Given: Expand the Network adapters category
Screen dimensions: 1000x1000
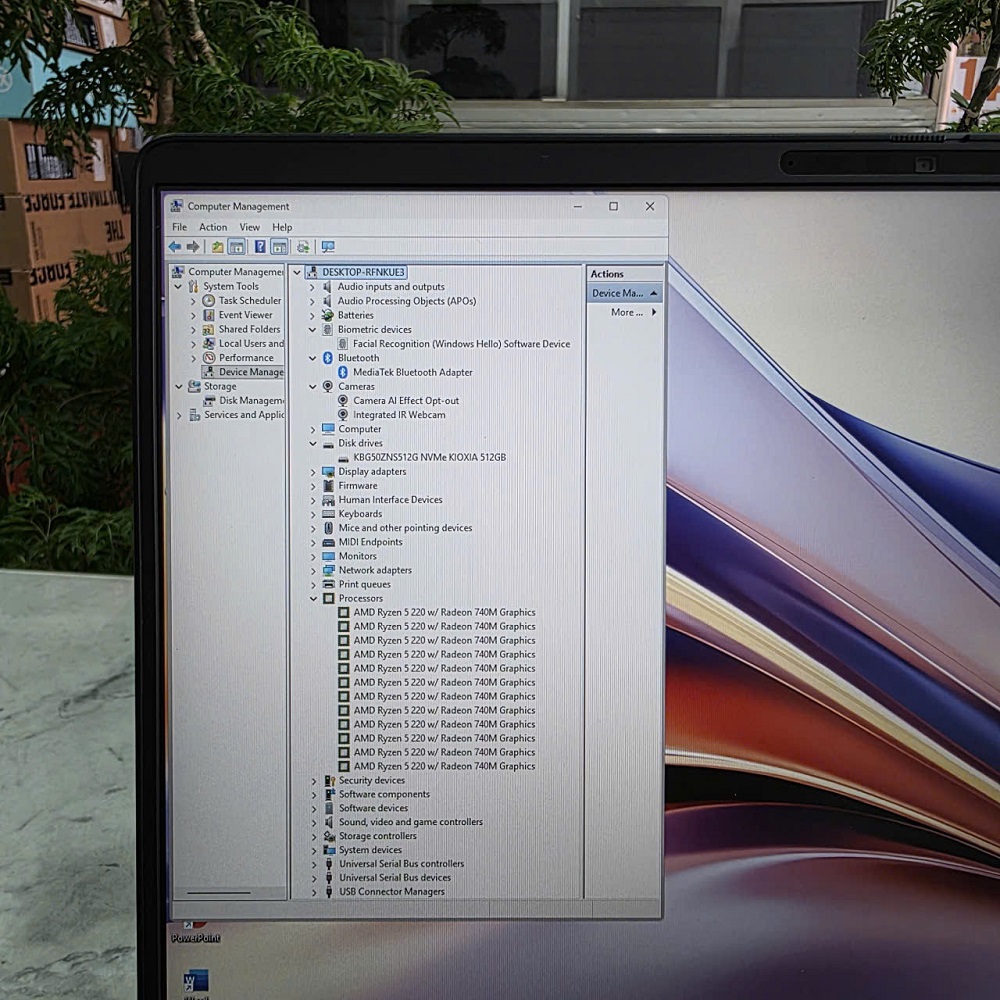Looking at the screenshot, I should click(x=313, y=571).
